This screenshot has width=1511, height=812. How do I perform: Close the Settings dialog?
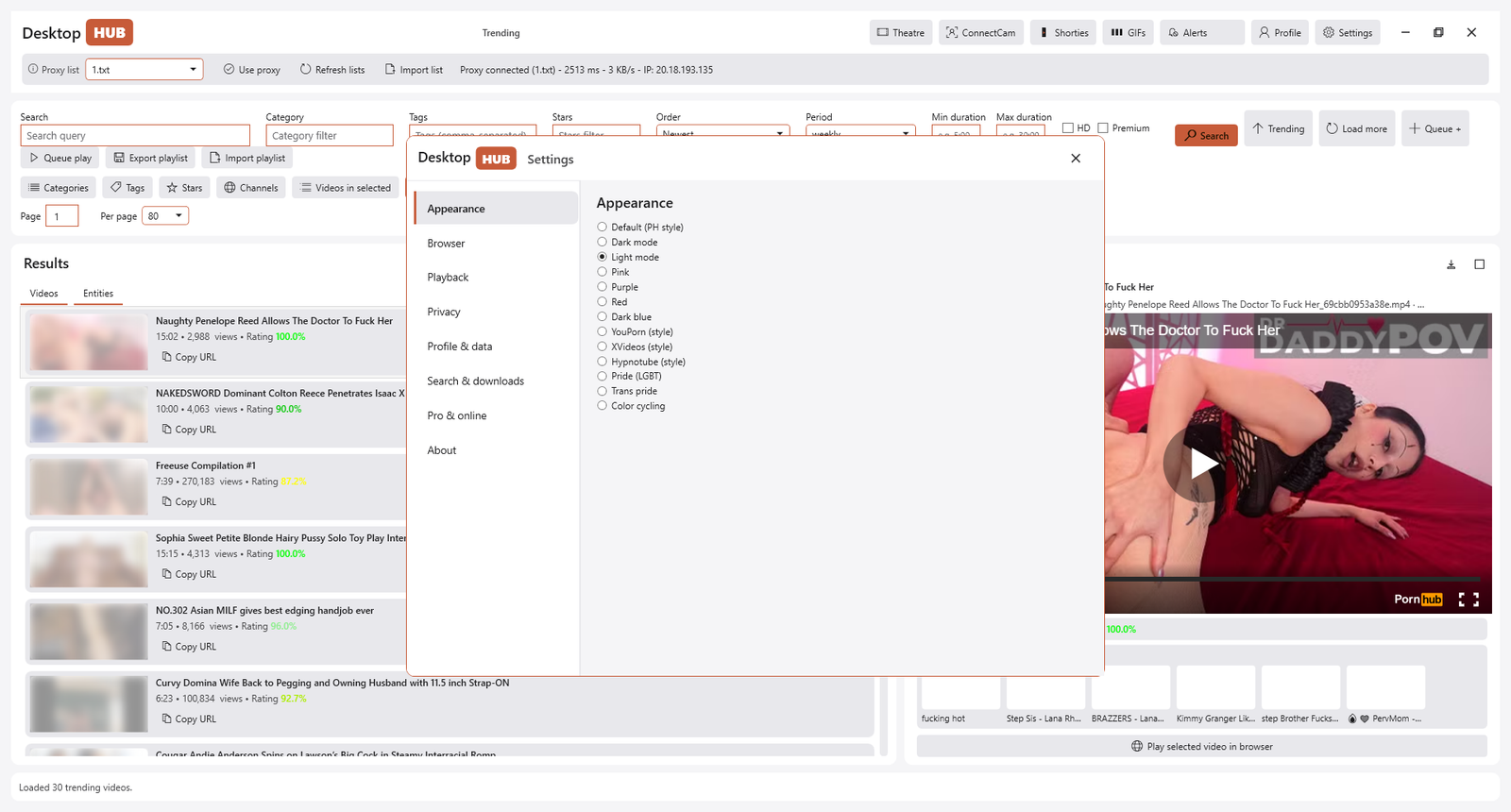[1076, 159]
